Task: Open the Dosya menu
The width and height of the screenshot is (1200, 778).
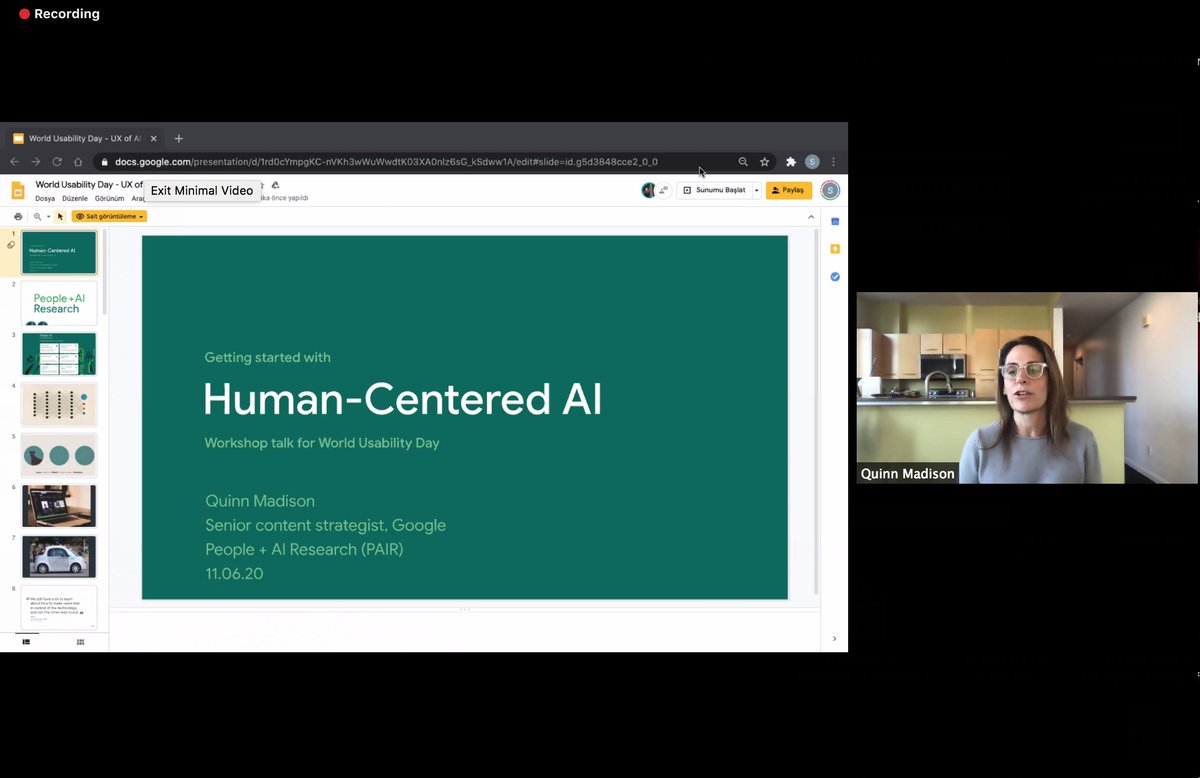Action: (x=45, y=199)
